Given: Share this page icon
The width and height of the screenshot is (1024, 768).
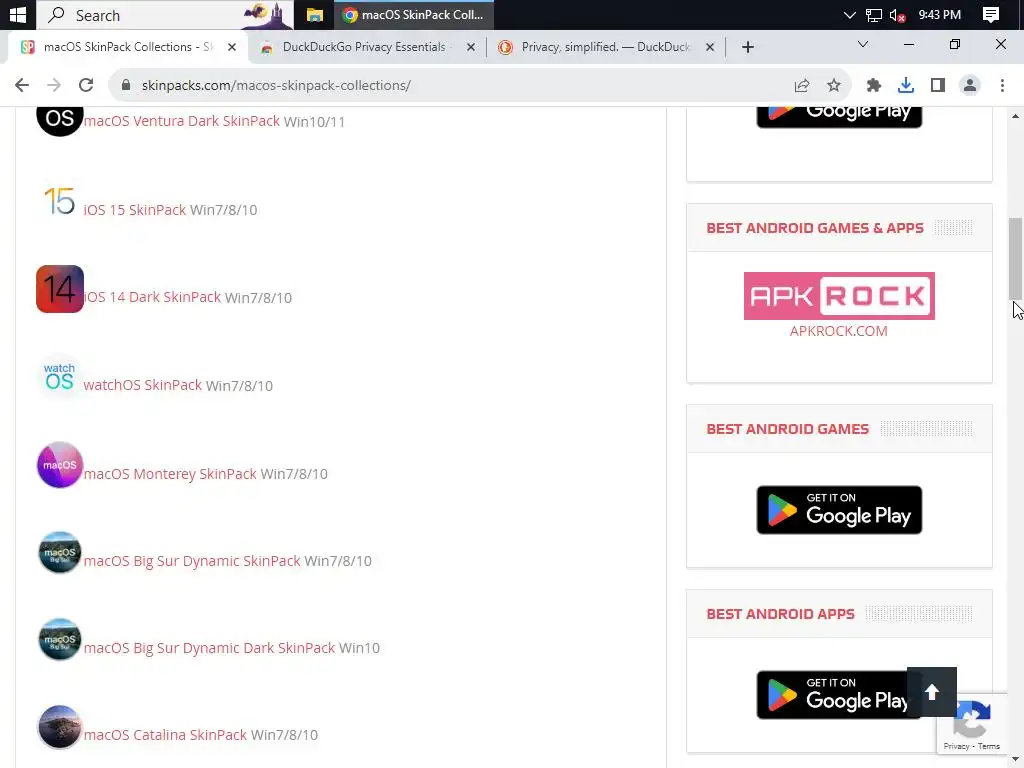Looking at the screenshot, I should [802, 86].
